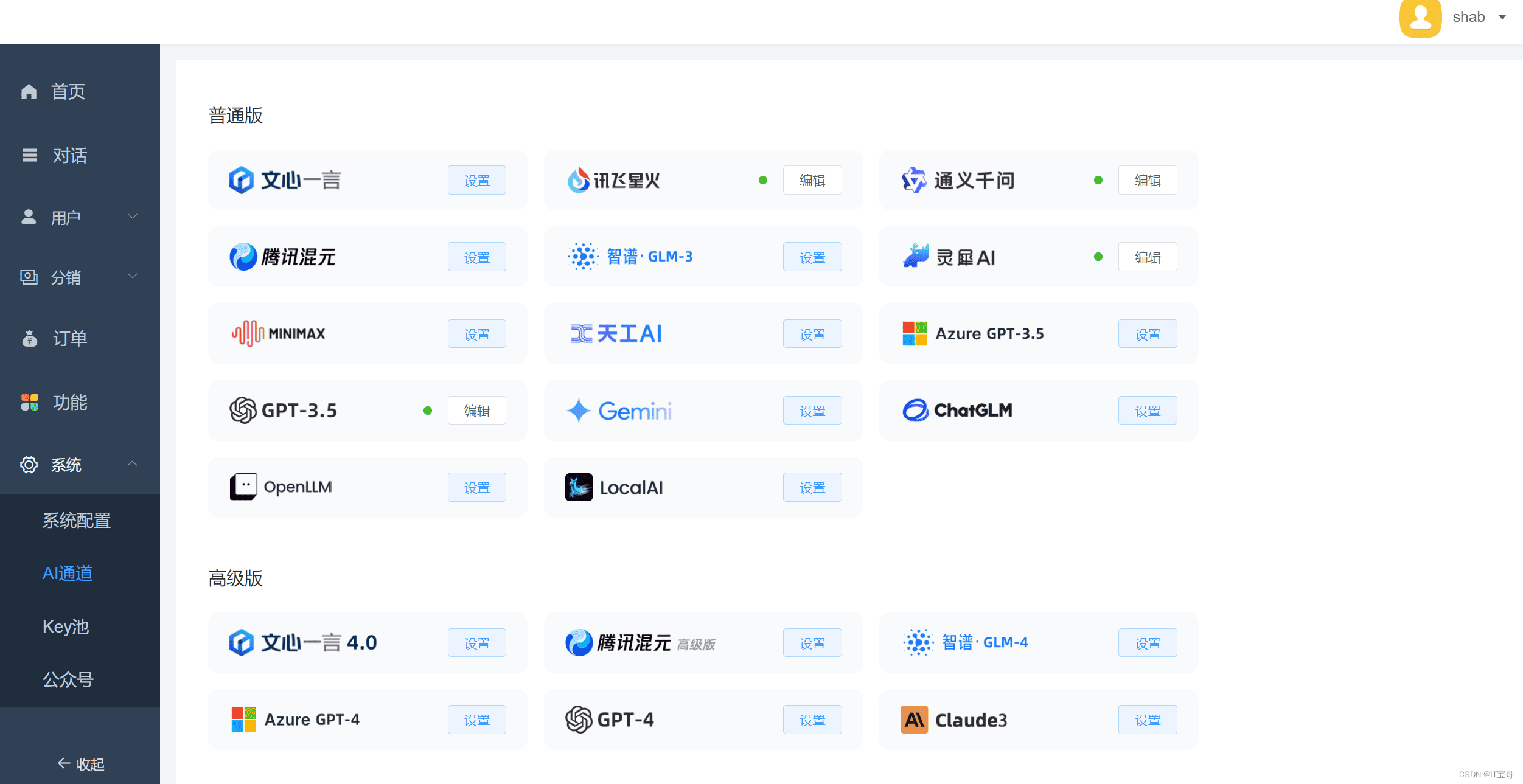Click the yellow user avatar icon
Viewport: 1523px width, 784px height.
point(1421,18)
